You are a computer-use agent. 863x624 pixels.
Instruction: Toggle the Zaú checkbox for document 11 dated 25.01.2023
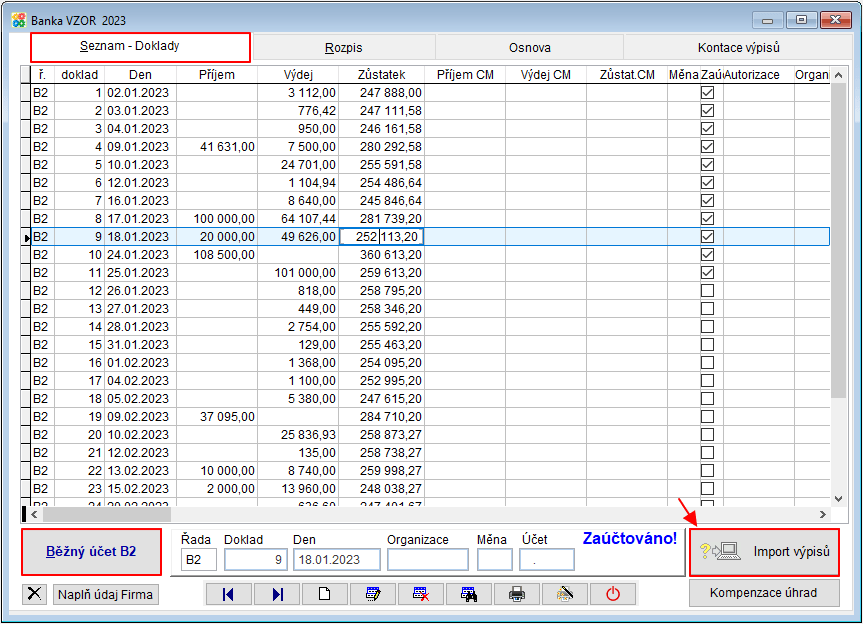(x=707, y=272)
